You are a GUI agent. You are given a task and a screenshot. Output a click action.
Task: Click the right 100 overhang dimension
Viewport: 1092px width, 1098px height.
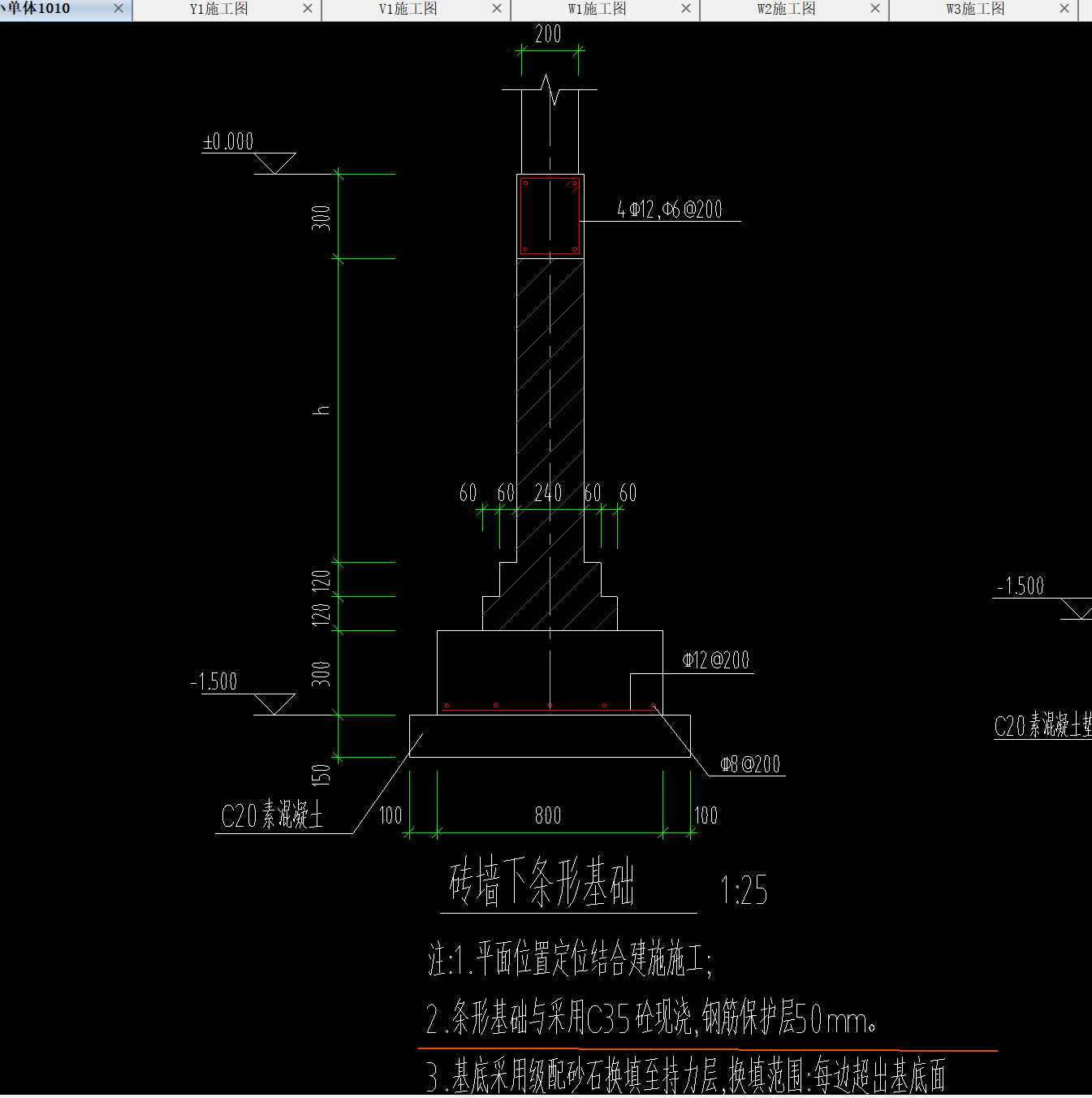[x=706, y=815]
